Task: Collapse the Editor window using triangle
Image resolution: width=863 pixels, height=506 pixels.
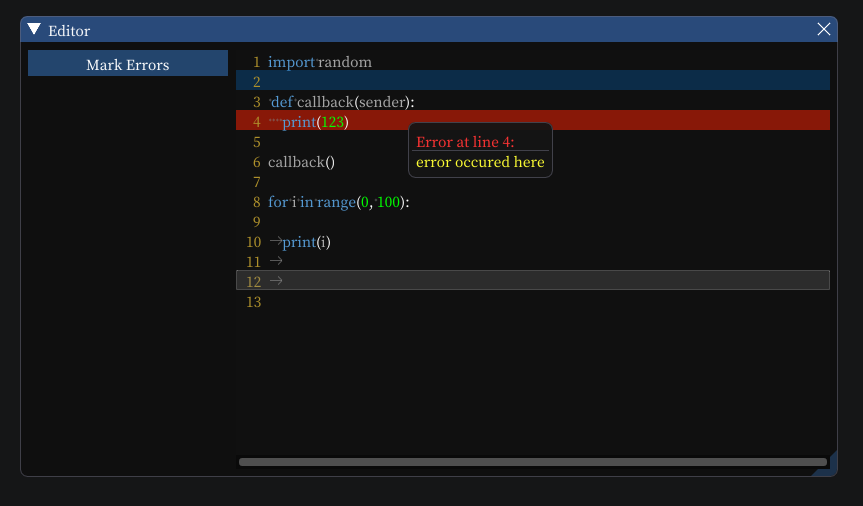Action: [x=34, y=29]
